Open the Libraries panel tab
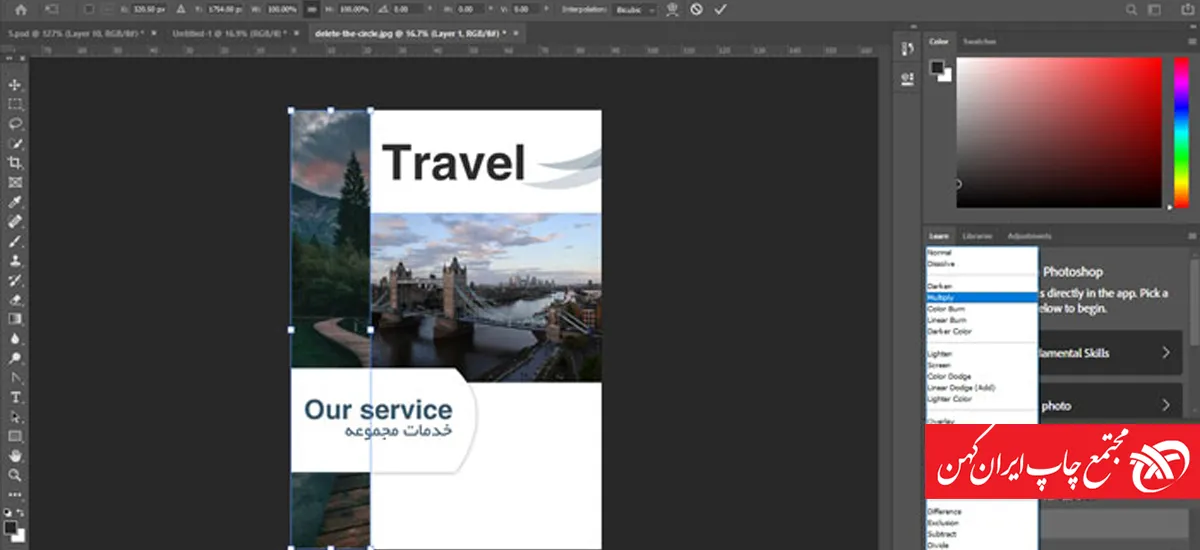This screenshot has width=1200, height=550. [977, 236]
